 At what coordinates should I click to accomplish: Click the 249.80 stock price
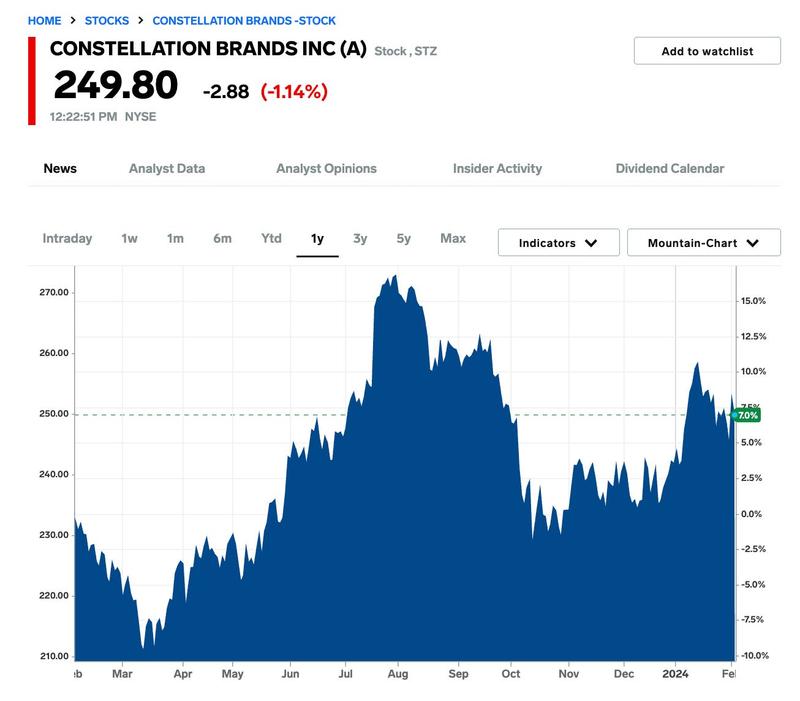116,85
